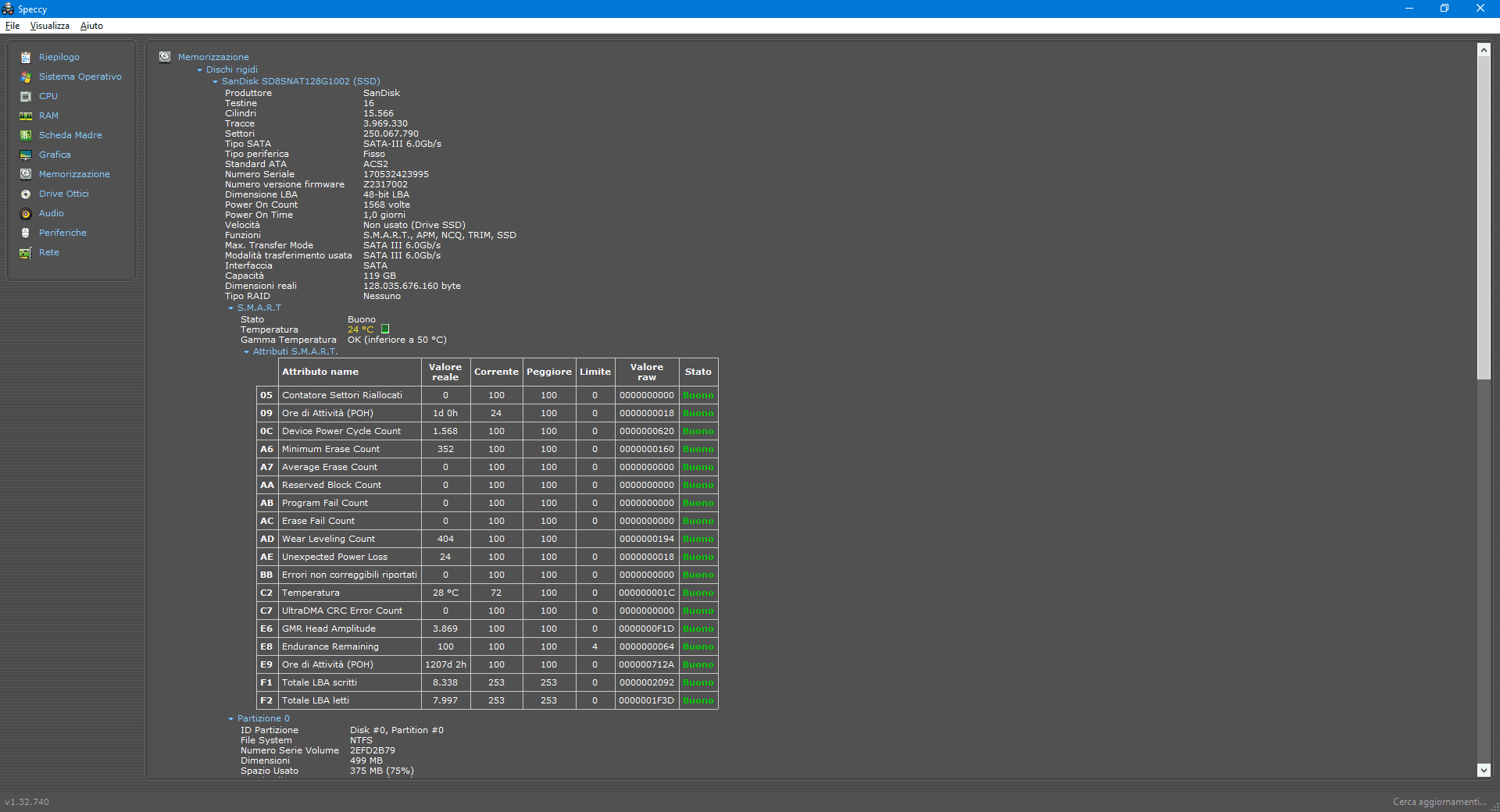Collapse the SanDisk SD8SNAT128G1002 section
1500x812 pixels.
click(216, 82)
